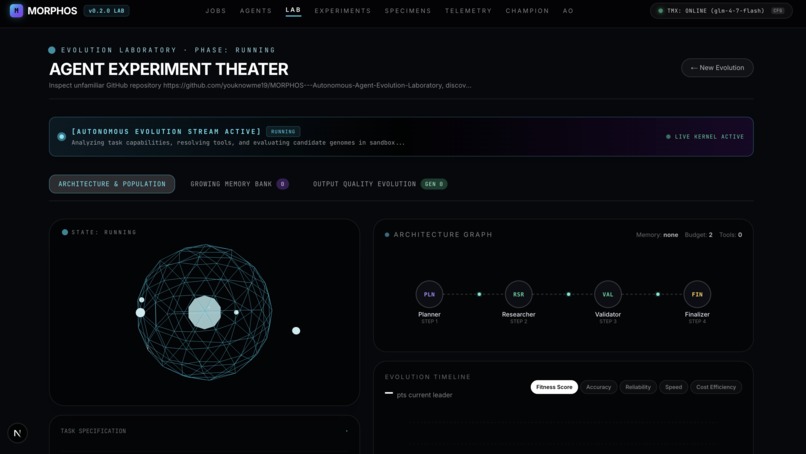
Task: Click the Architecture Graph heading
Action: click(443, 234)
